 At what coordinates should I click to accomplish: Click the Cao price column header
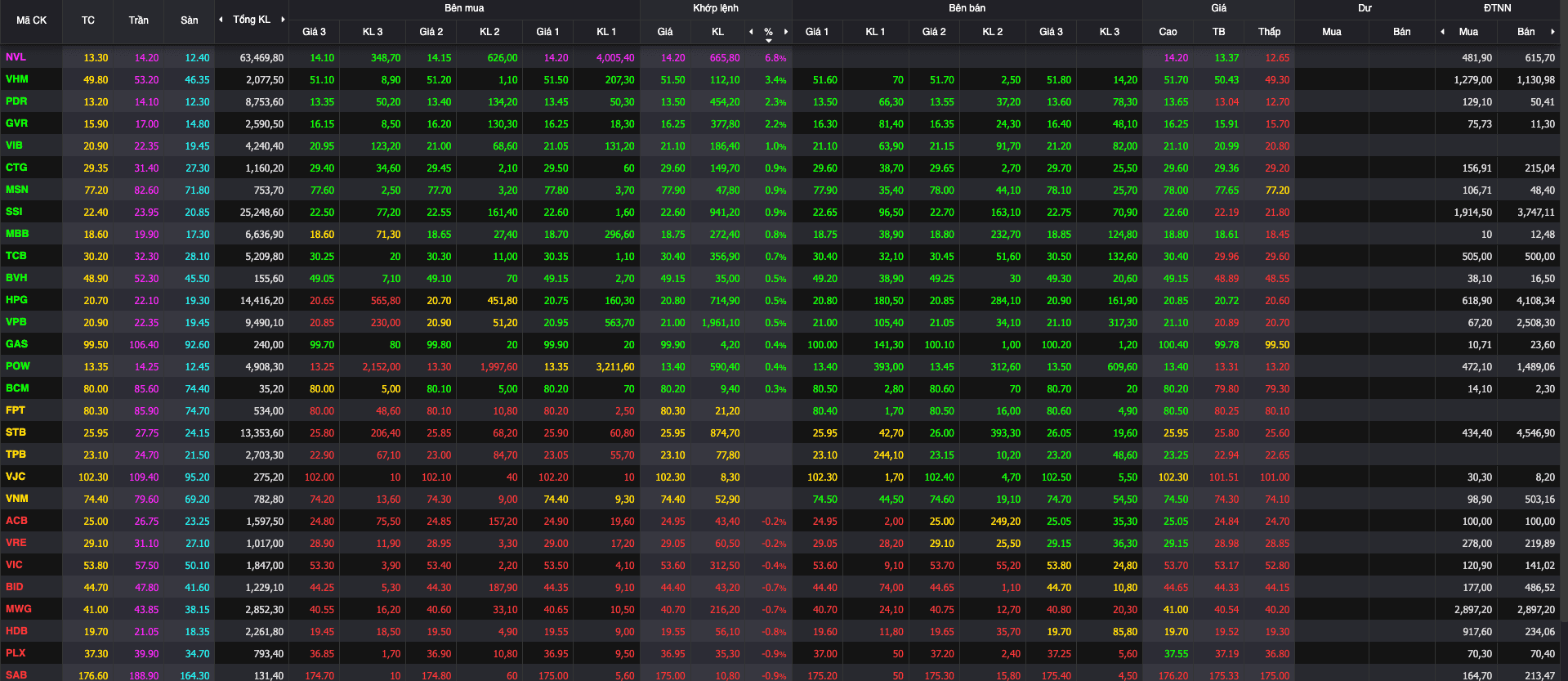pos(1168,32)
